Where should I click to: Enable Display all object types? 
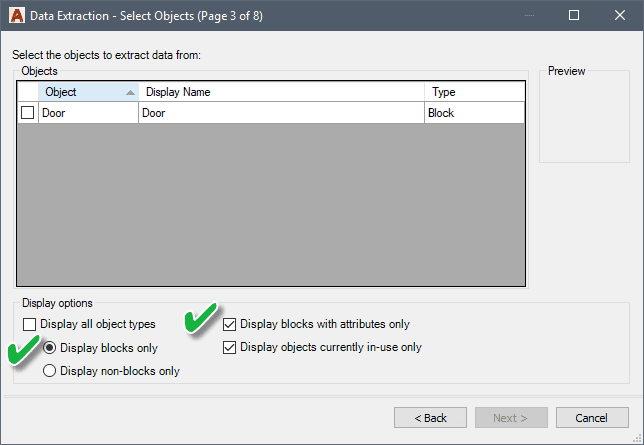click(30, 324)
